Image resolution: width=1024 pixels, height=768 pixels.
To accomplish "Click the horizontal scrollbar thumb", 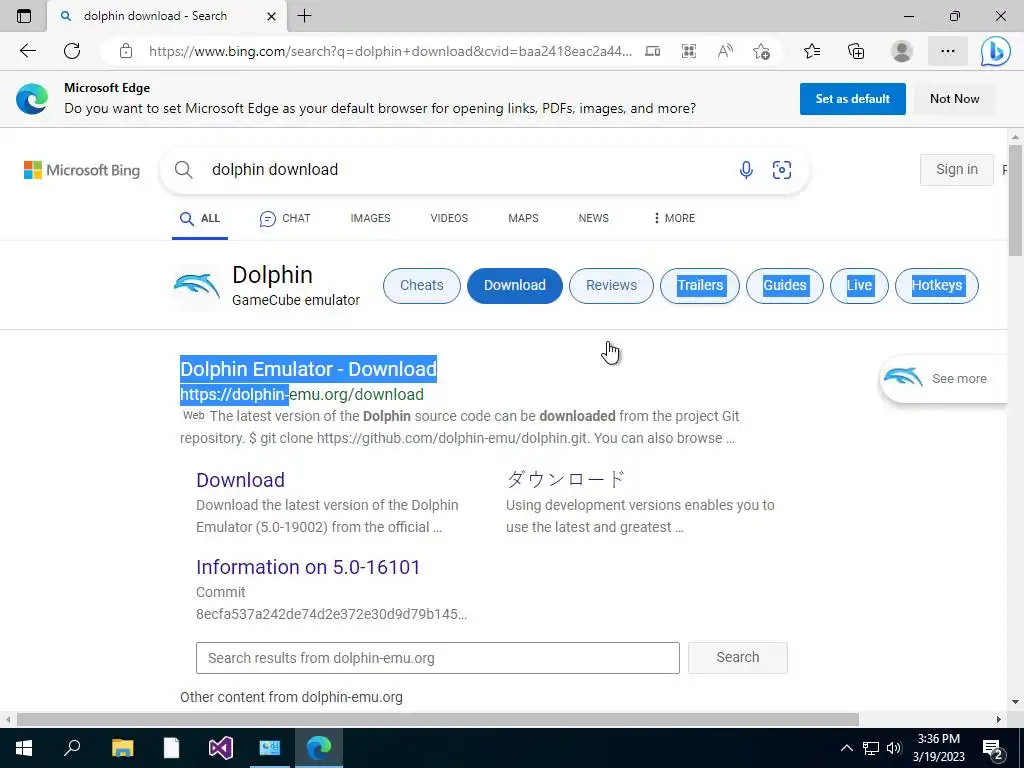I will (438, 719).
